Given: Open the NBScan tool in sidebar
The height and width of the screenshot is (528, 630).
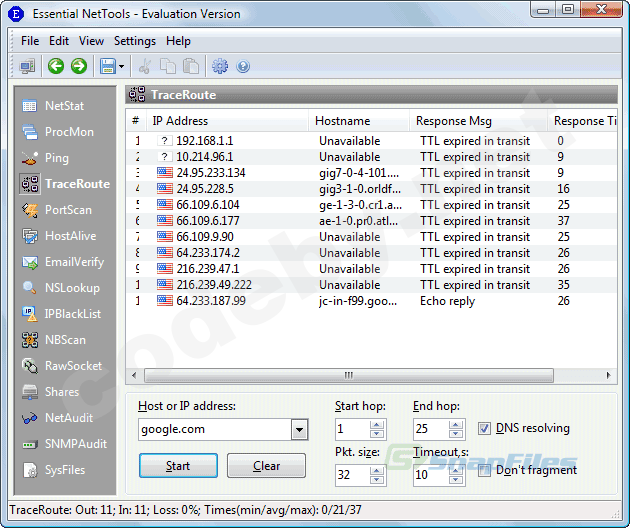Looking at the screenshot, I should [54, 340].
